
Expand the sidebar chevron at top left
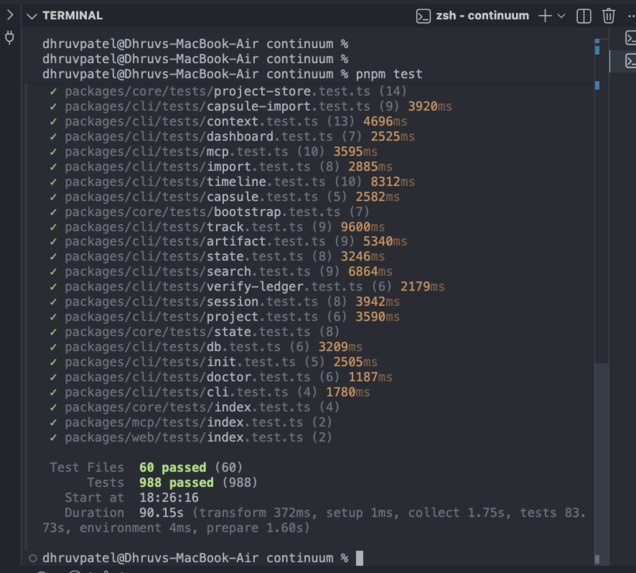(x=10, y=15)
